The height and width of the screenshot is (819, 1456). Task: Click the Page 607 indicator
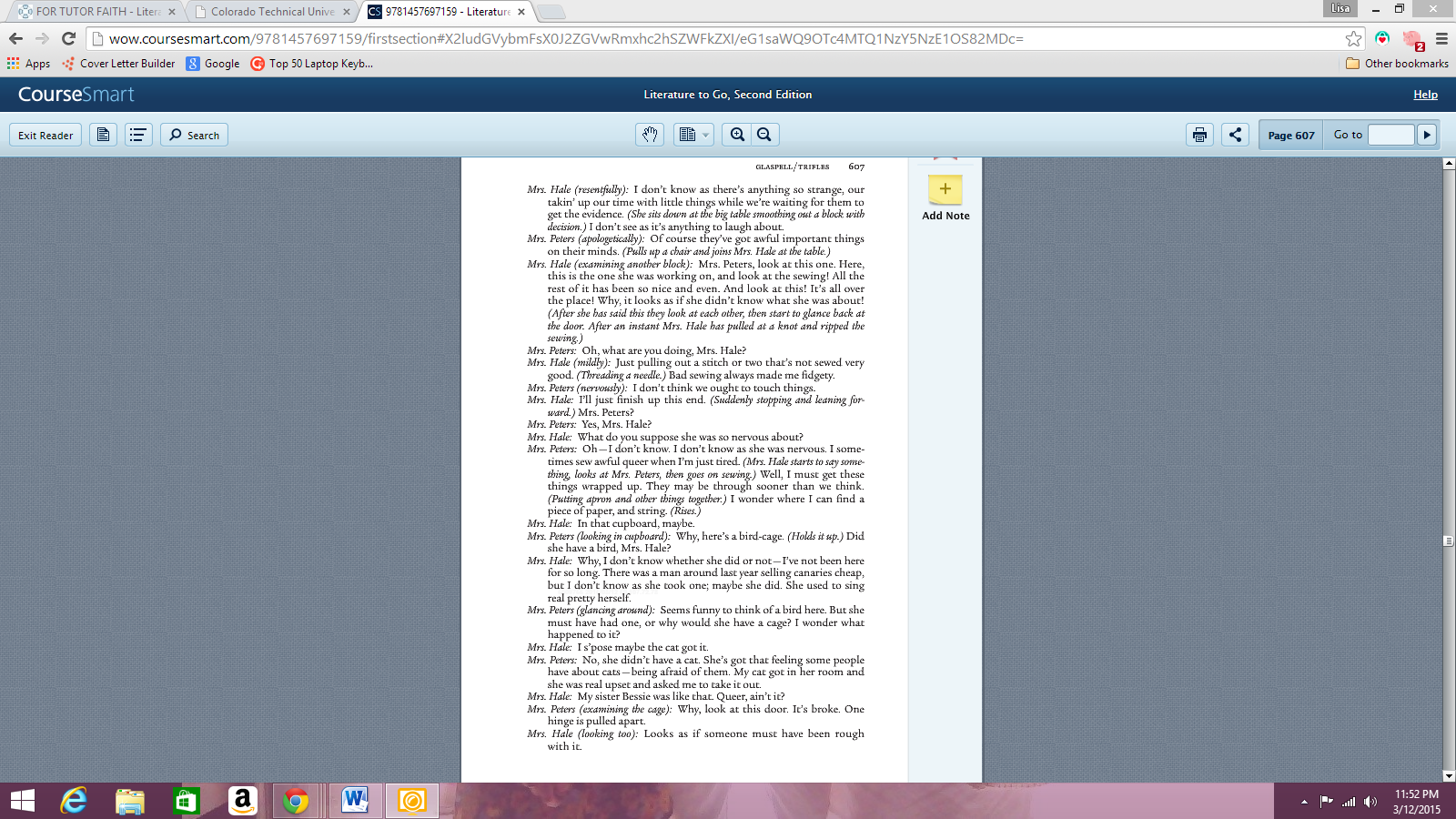(x=1291, y=135)
